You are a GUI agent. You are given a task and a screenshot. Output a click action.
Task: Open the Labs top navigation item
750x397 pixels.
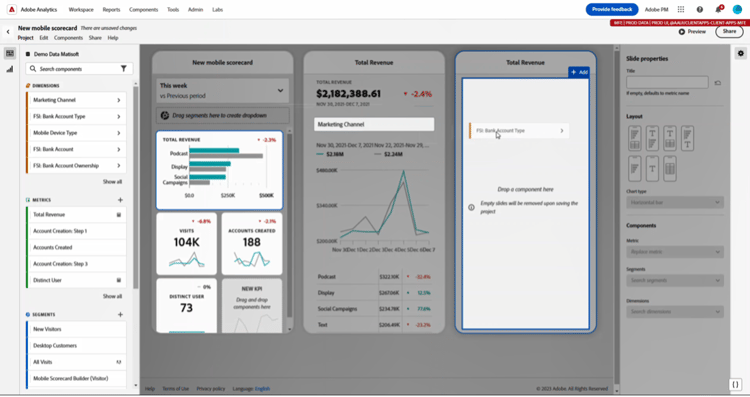(218, 10)
